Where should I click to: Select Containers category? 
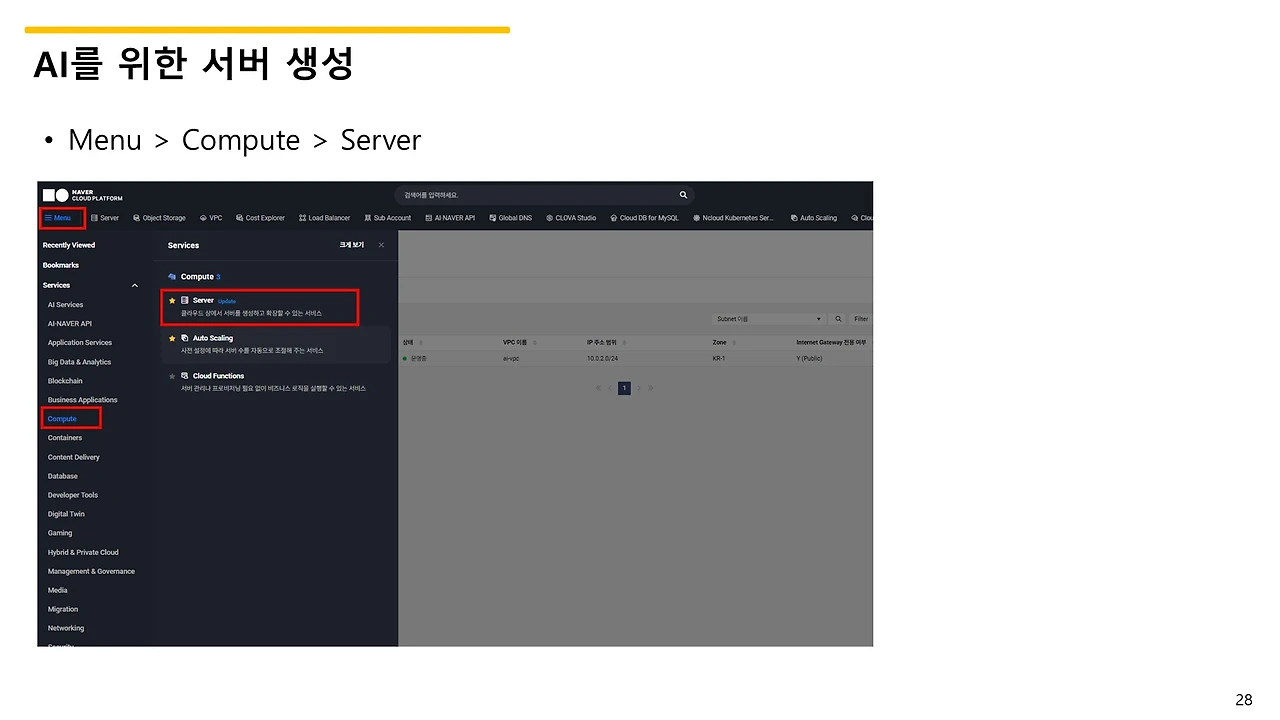(x=65, y=438)
